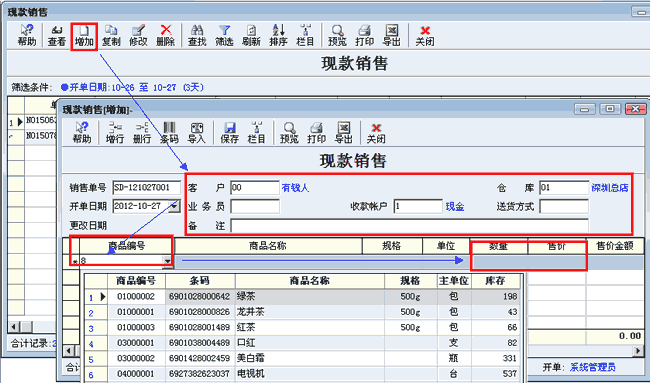
Task: Click 单位 column header in order grid
Action: click(446, 246)
